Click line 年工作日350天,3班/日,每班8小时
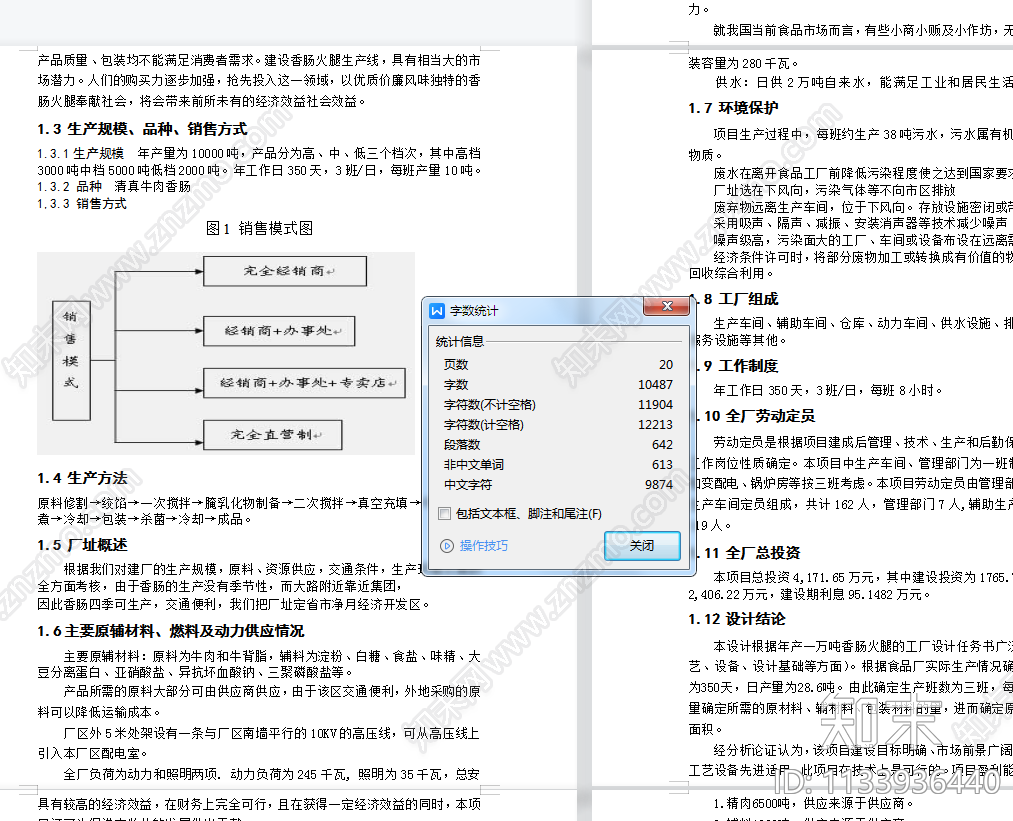 pyautogui.click(x=828, y=390)
